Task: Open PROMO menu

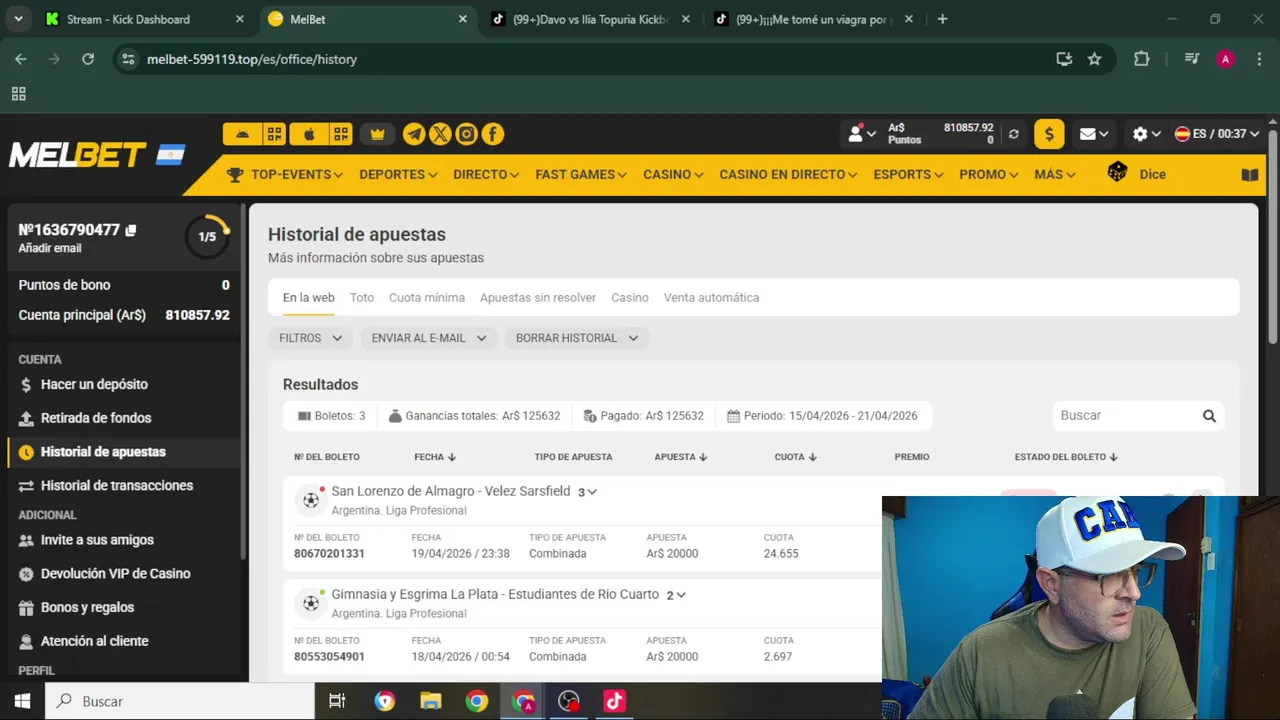Action: click(x=989, y=174)
